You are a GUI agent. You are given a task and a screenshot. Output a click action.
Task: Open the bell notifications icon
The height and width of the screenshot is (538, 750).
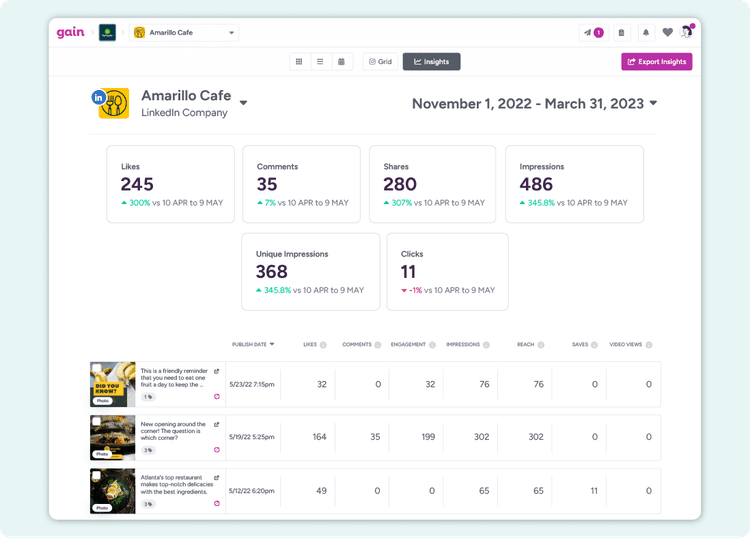coord(646,33)
